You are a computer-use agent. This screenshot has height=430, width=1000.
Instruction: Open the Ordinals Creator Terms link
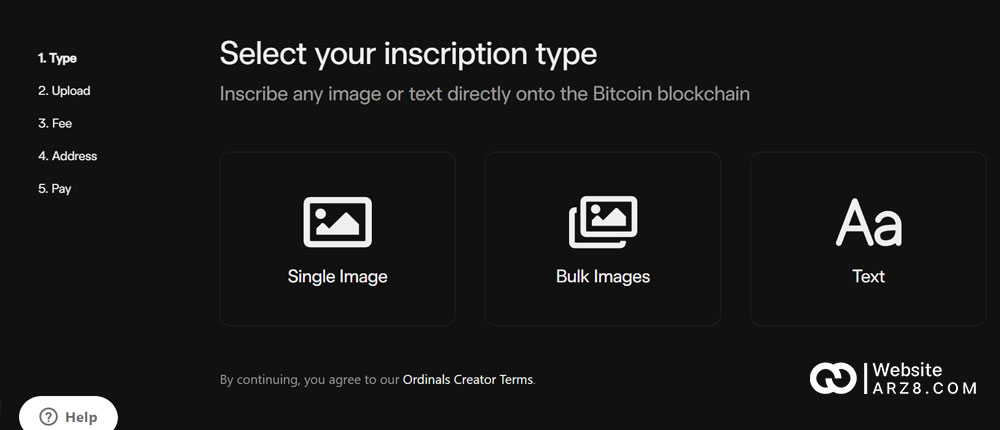tap(467, 380)
